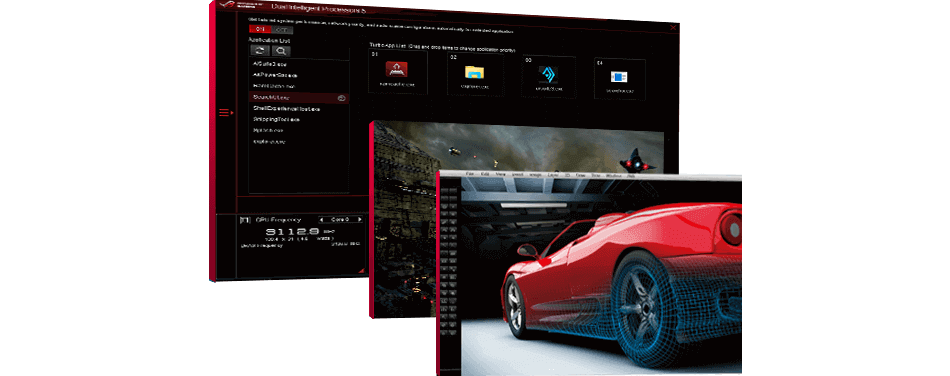Open the Layer menu in editor window
Screen dimensions: 950x376
pos(553,174)
